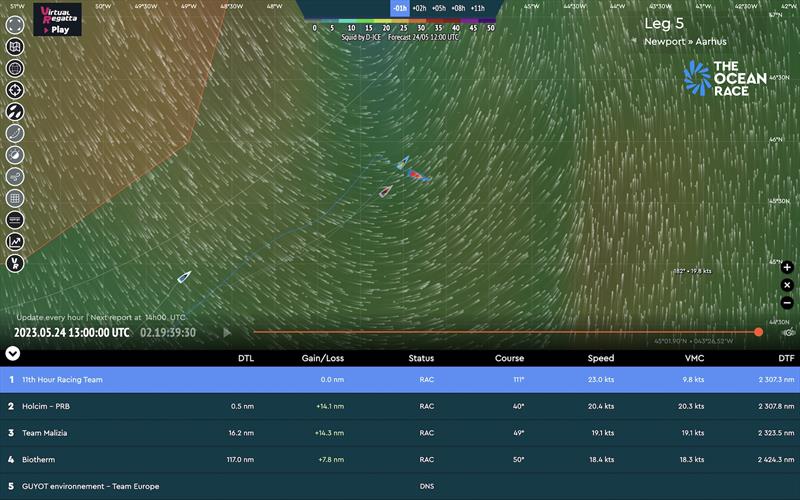Collapse leaderboard with chevron-down button
Image resolution: width=800 pixels, height=500 pixels.
coord(13,353)
